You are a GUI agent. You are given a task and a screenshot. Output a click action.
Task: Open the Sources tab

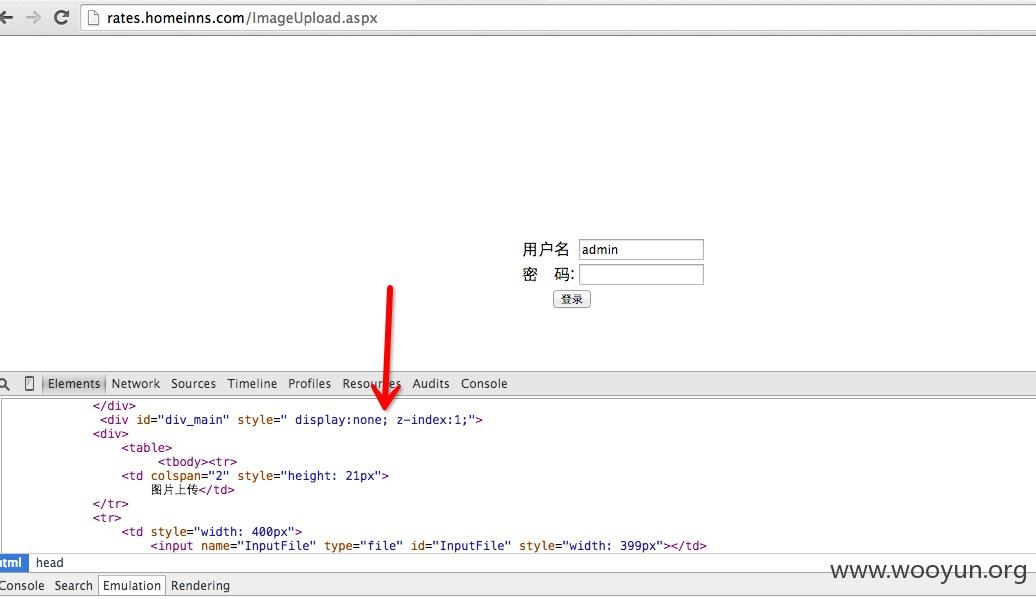193,384
